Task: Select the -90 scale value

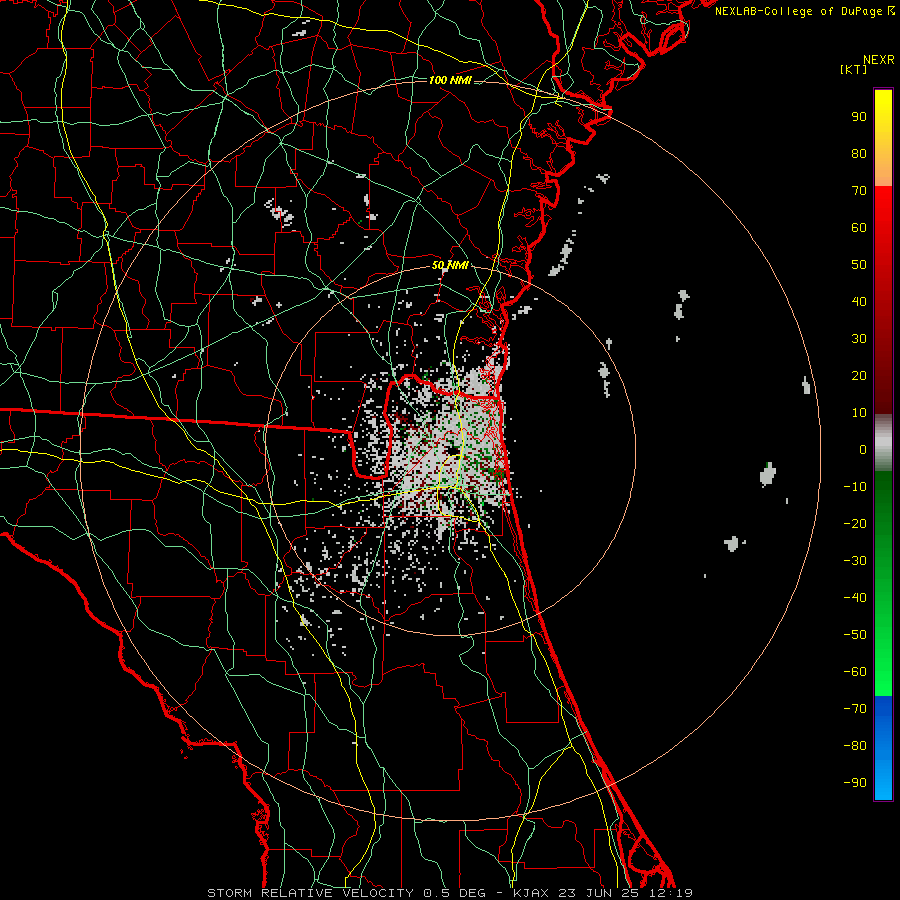Action: click(x=855, y=783)
